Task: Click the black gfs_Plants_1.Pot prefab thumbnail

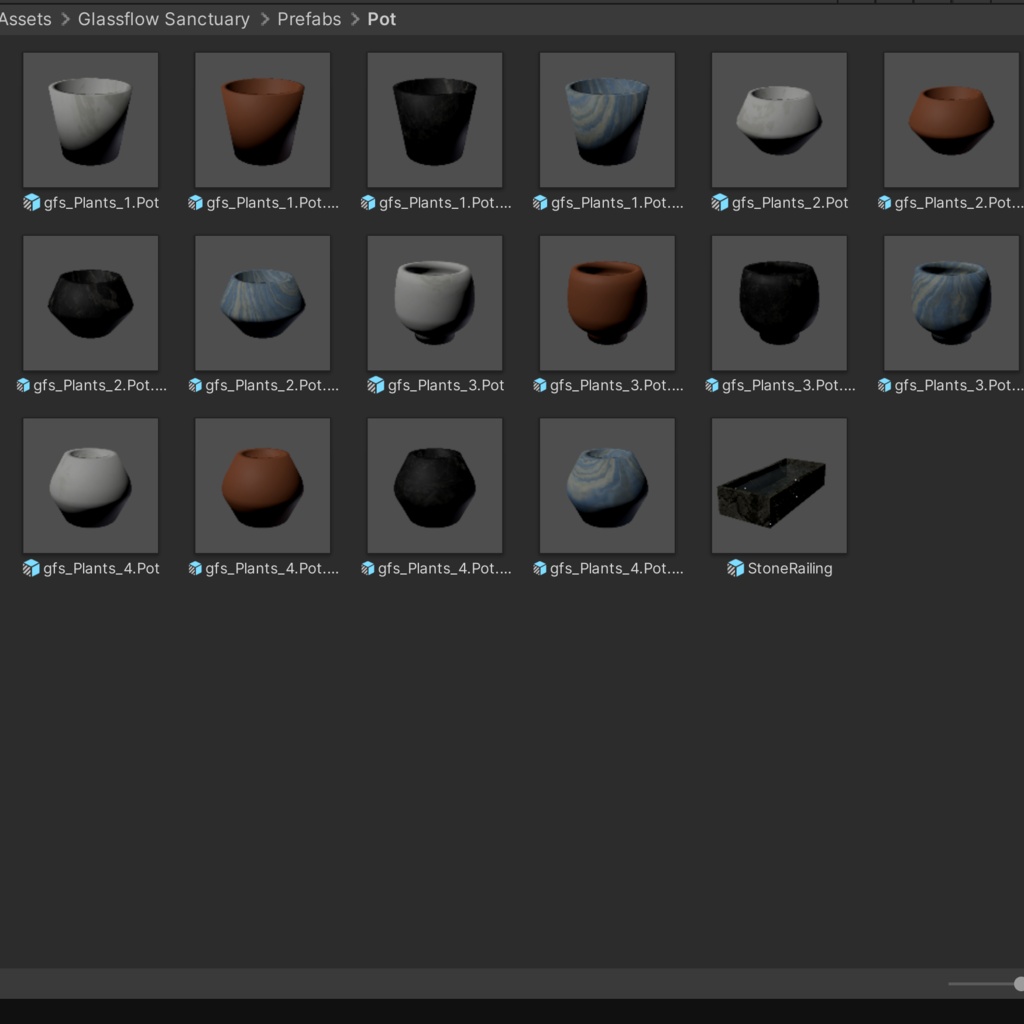Action: pyautogui.click(x=435, y=120)
